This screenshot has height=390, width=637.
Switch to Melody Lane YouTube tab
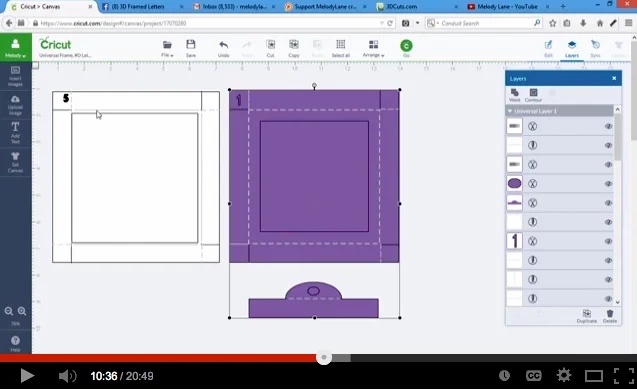[x=509, y=6]
